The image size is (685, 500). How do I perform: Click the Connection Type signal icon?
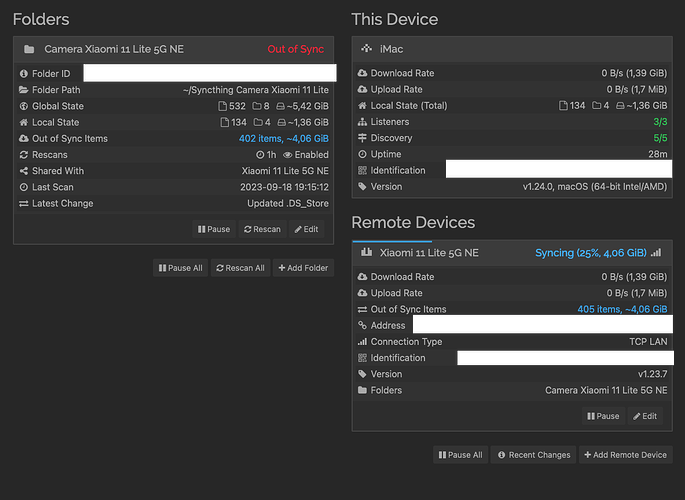pyautogui.click(x=362, y=341)
